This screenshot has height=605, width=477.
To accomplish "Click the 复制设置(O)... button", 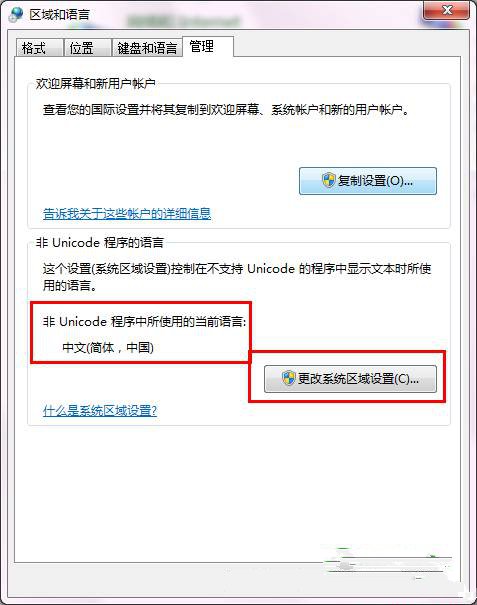I will (x=368, y=181).
